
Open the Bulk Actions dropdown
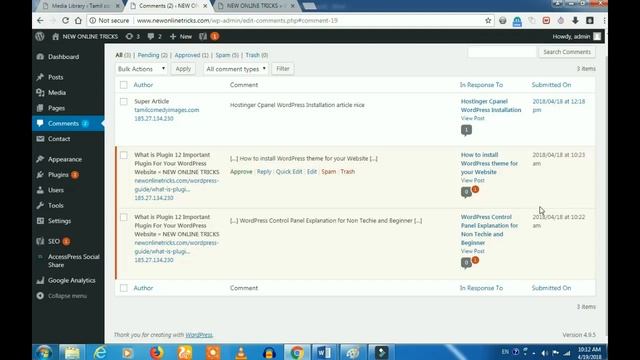[141, 69]
